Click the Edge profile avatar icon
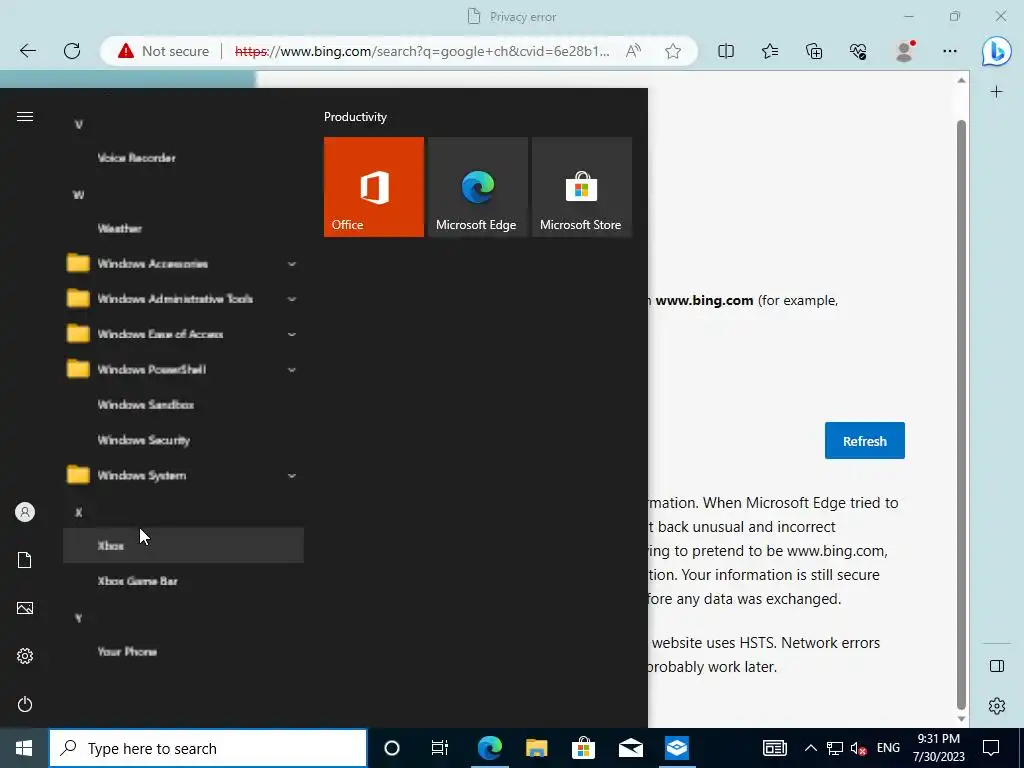The image size is (1024, 768). 904,51
